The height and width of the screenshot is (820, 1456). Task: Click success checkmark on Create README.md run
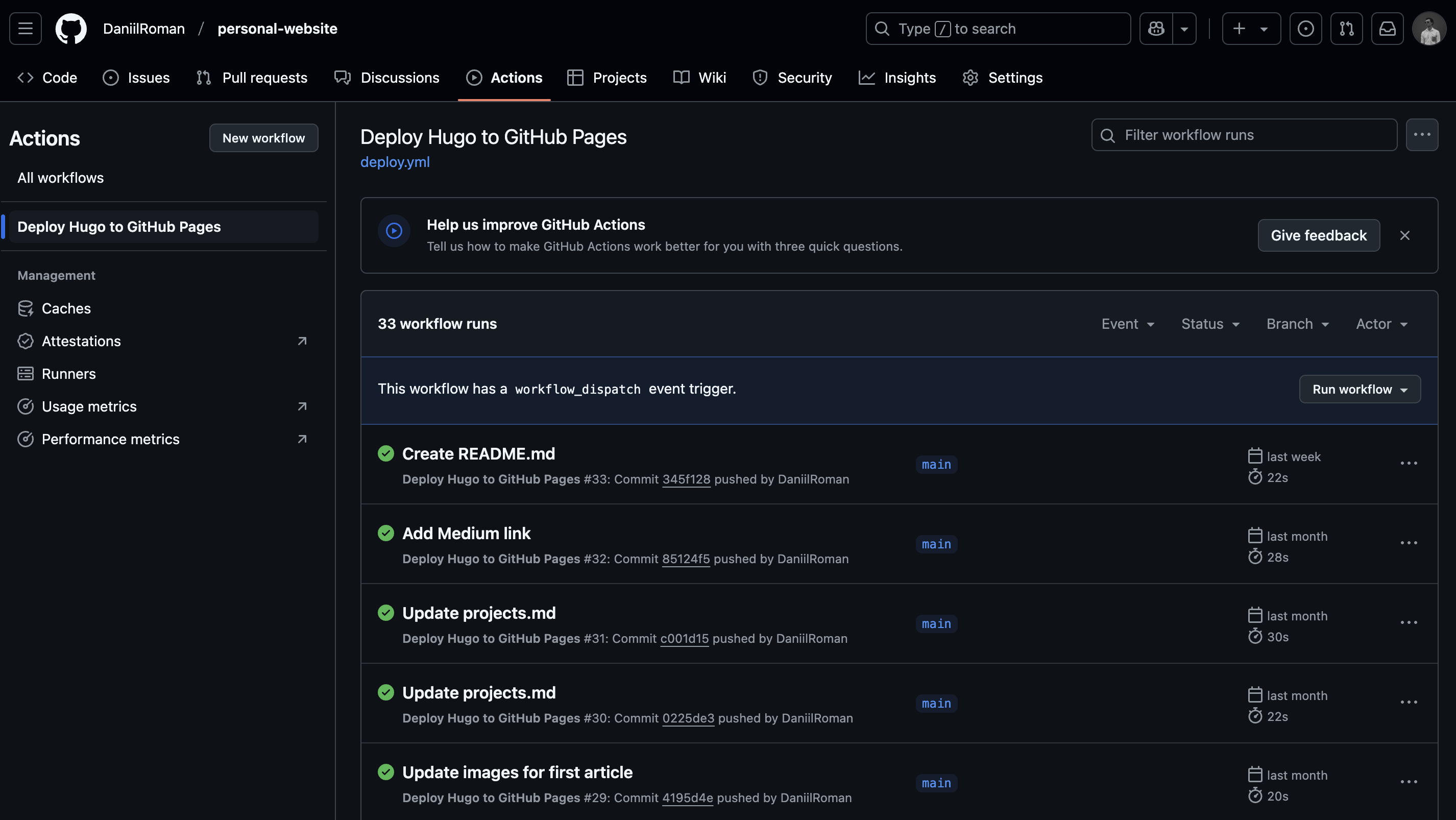pos(385,453)
